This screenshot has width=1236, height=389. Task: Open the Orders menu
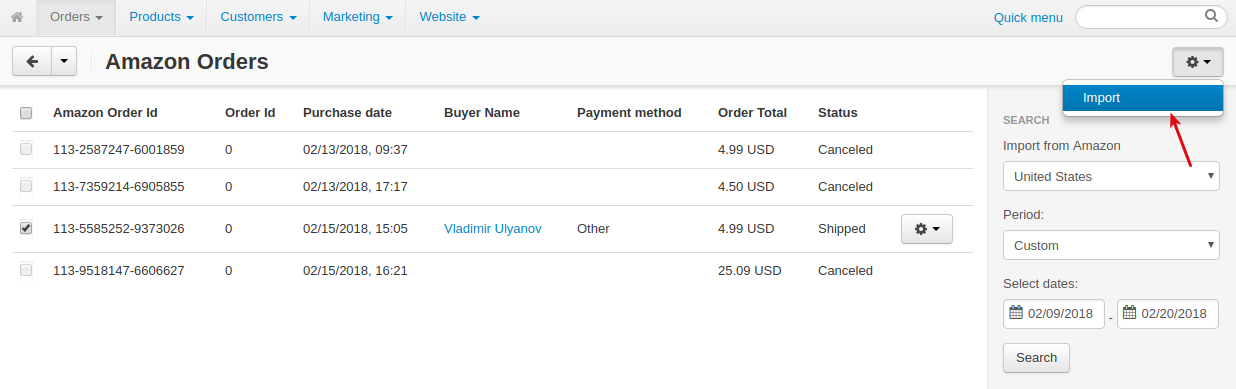coord(76,17)
